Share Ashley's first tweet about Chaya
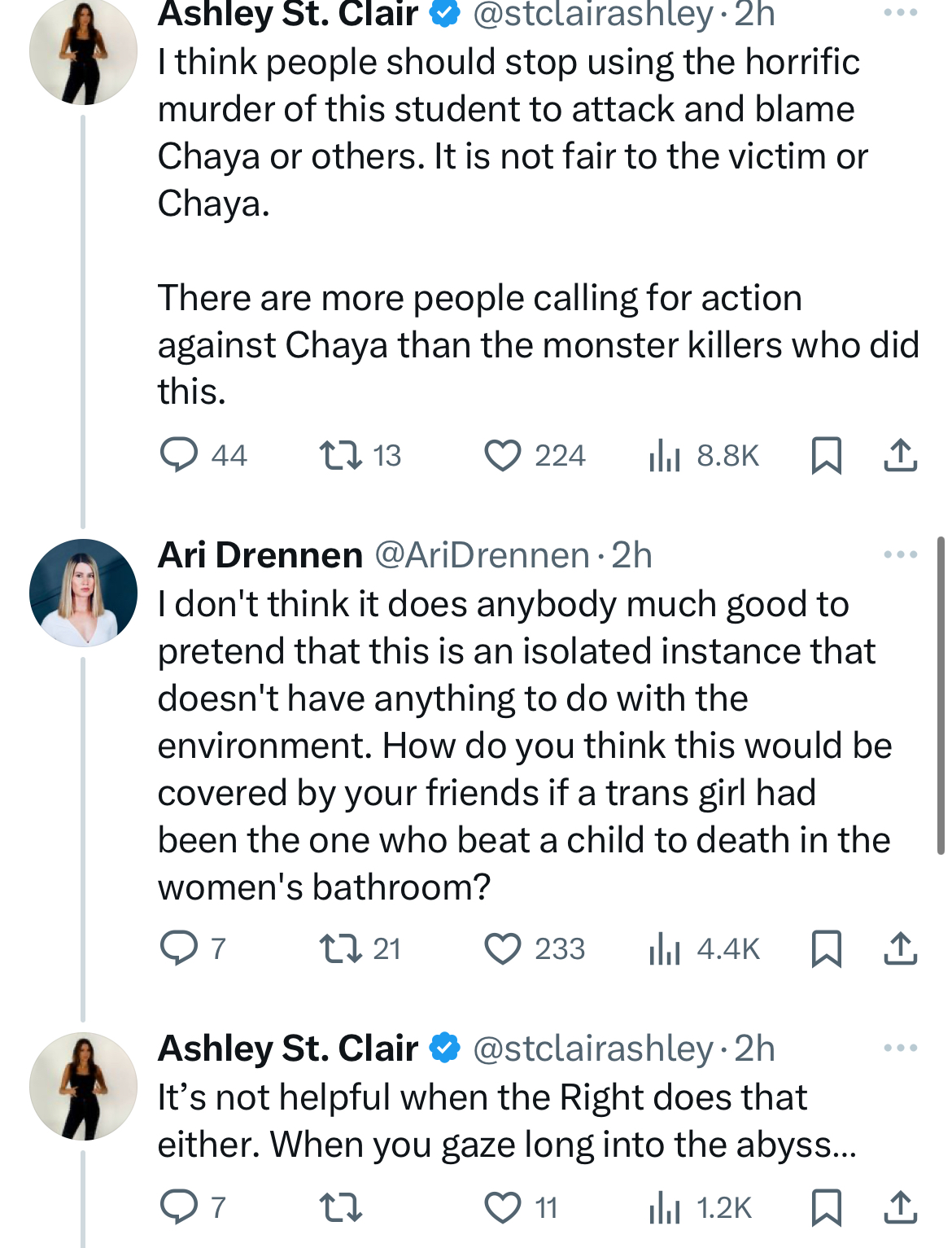 901,456
